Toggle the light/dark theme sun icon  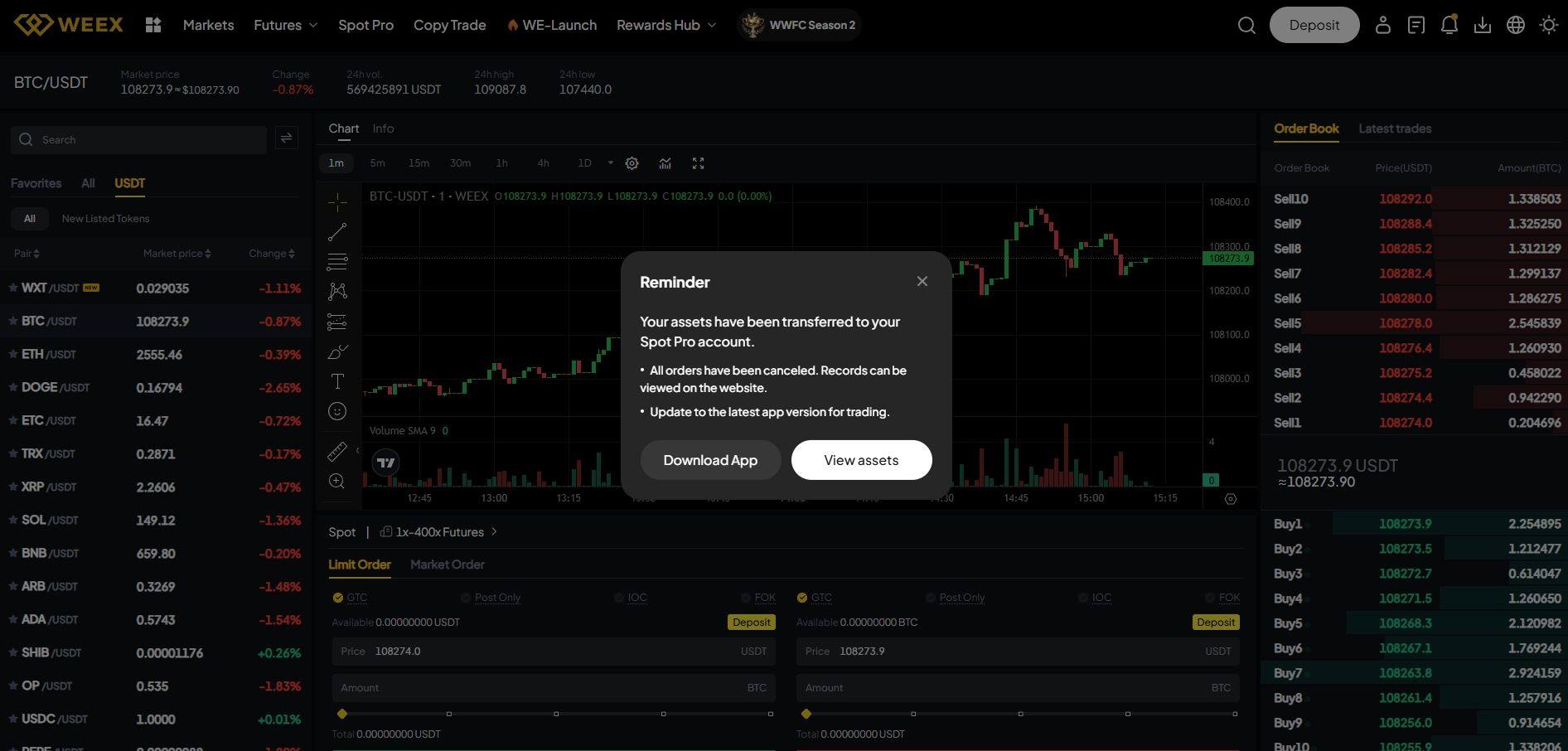coord(1548,25)
